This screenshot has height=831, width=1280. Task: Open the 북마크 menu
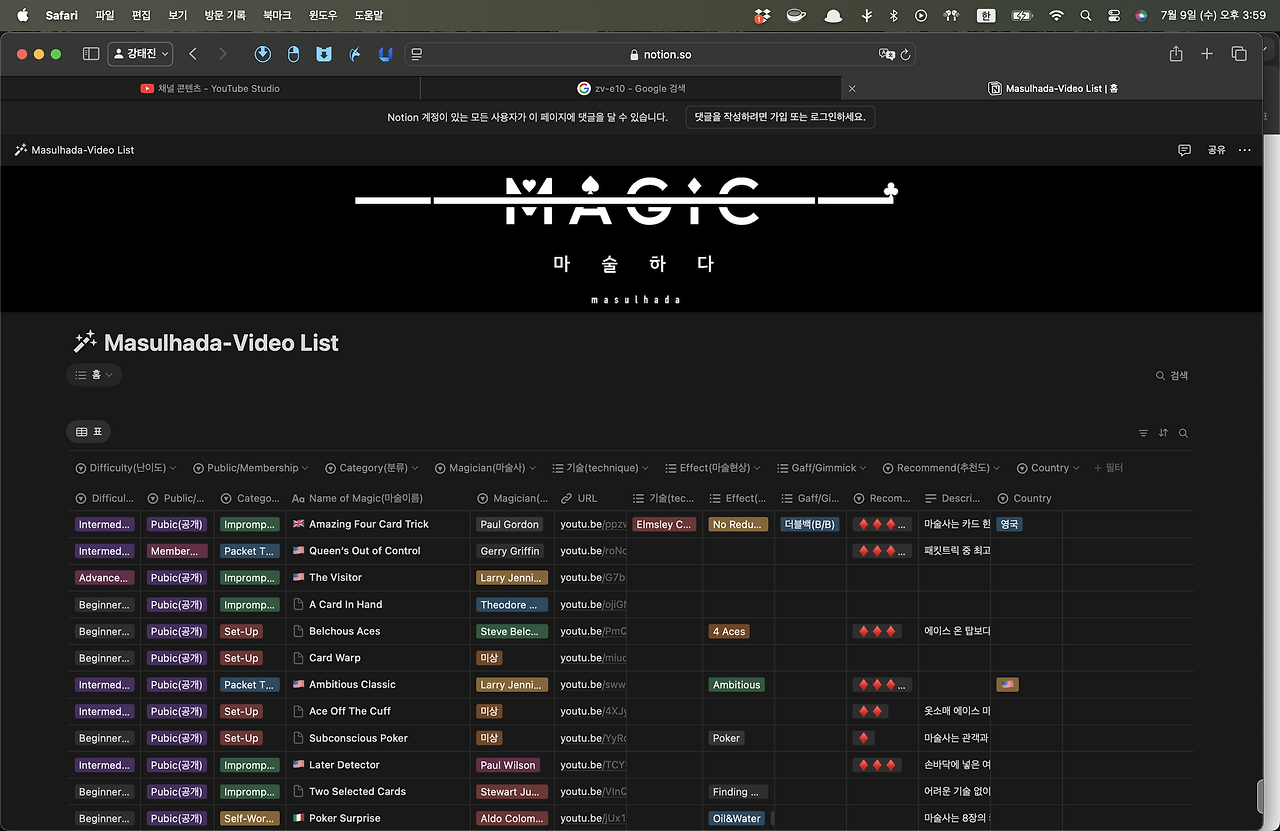[x=278, y=15]
